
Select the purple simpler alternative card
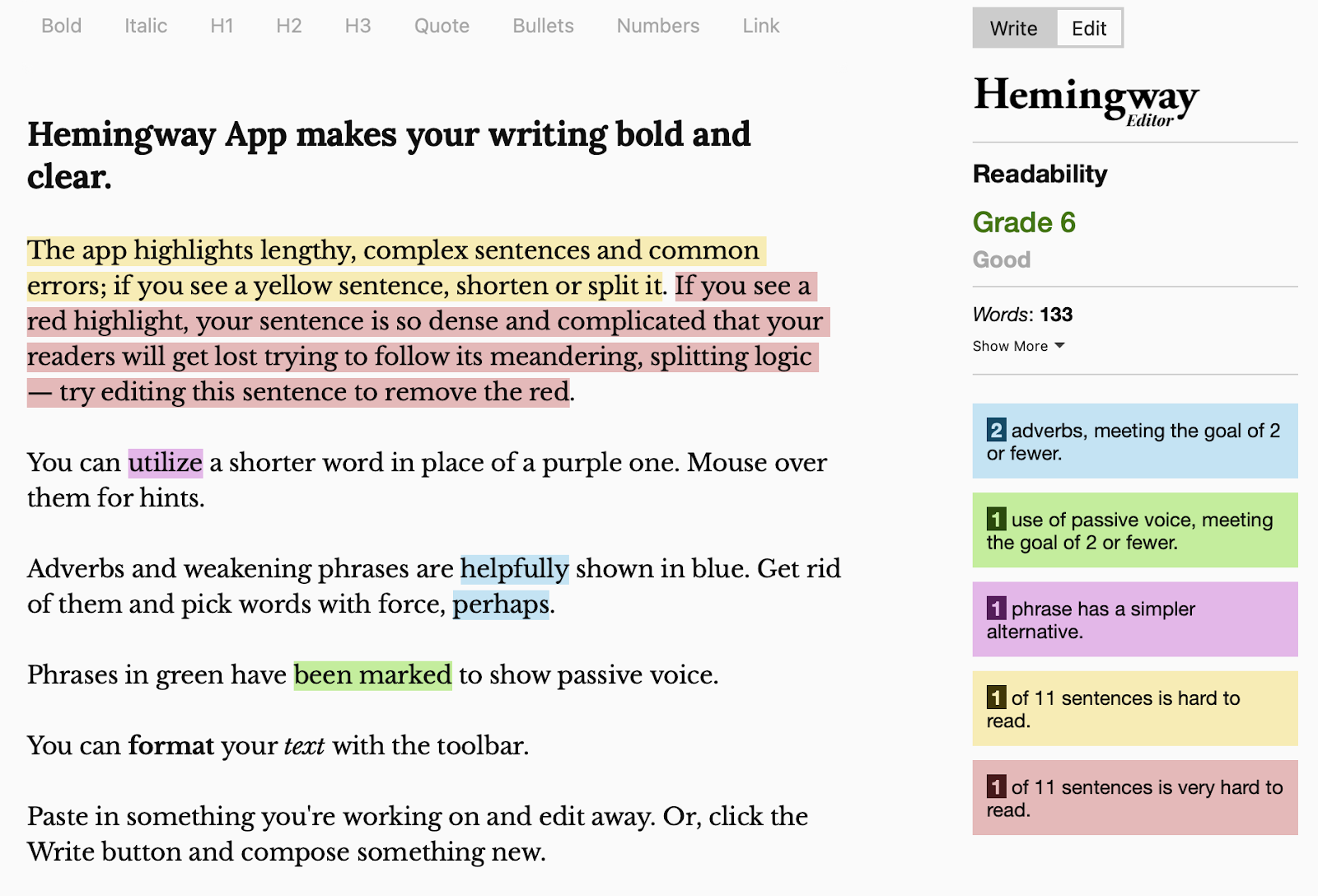click(x=1135, y=619)
